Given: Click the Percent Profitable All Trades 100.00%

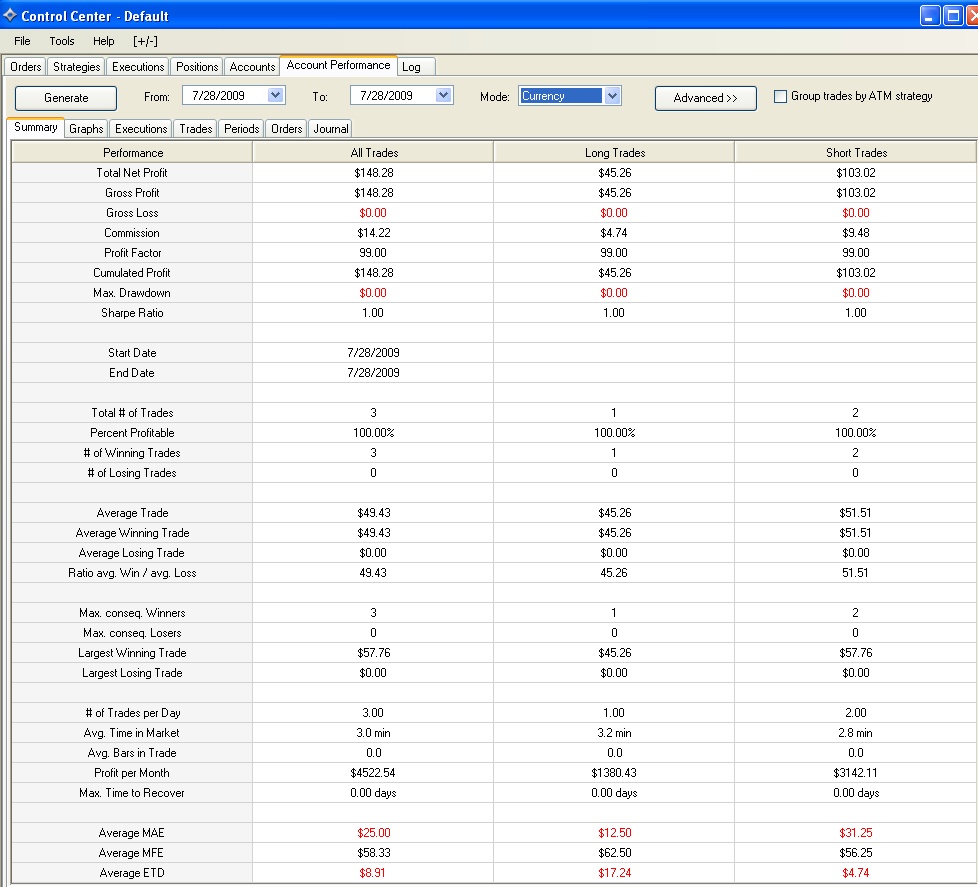Looking at the screenshot, I should [x=374, y=433].
